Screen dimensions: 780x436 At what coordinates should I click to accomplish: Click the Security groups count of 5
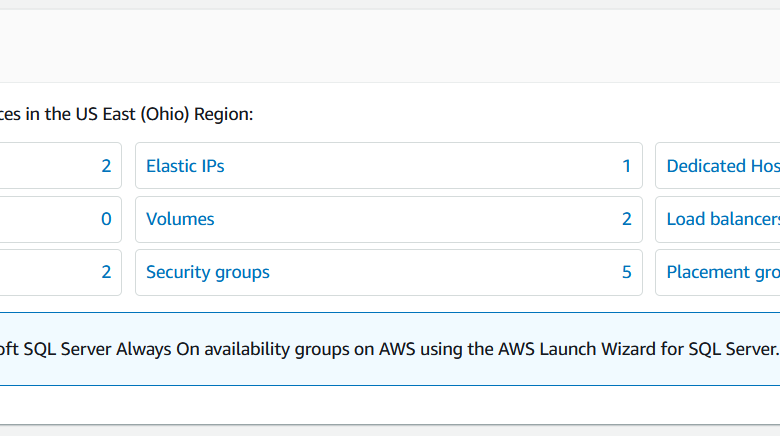pyautogui.click(x=627, y=272)
